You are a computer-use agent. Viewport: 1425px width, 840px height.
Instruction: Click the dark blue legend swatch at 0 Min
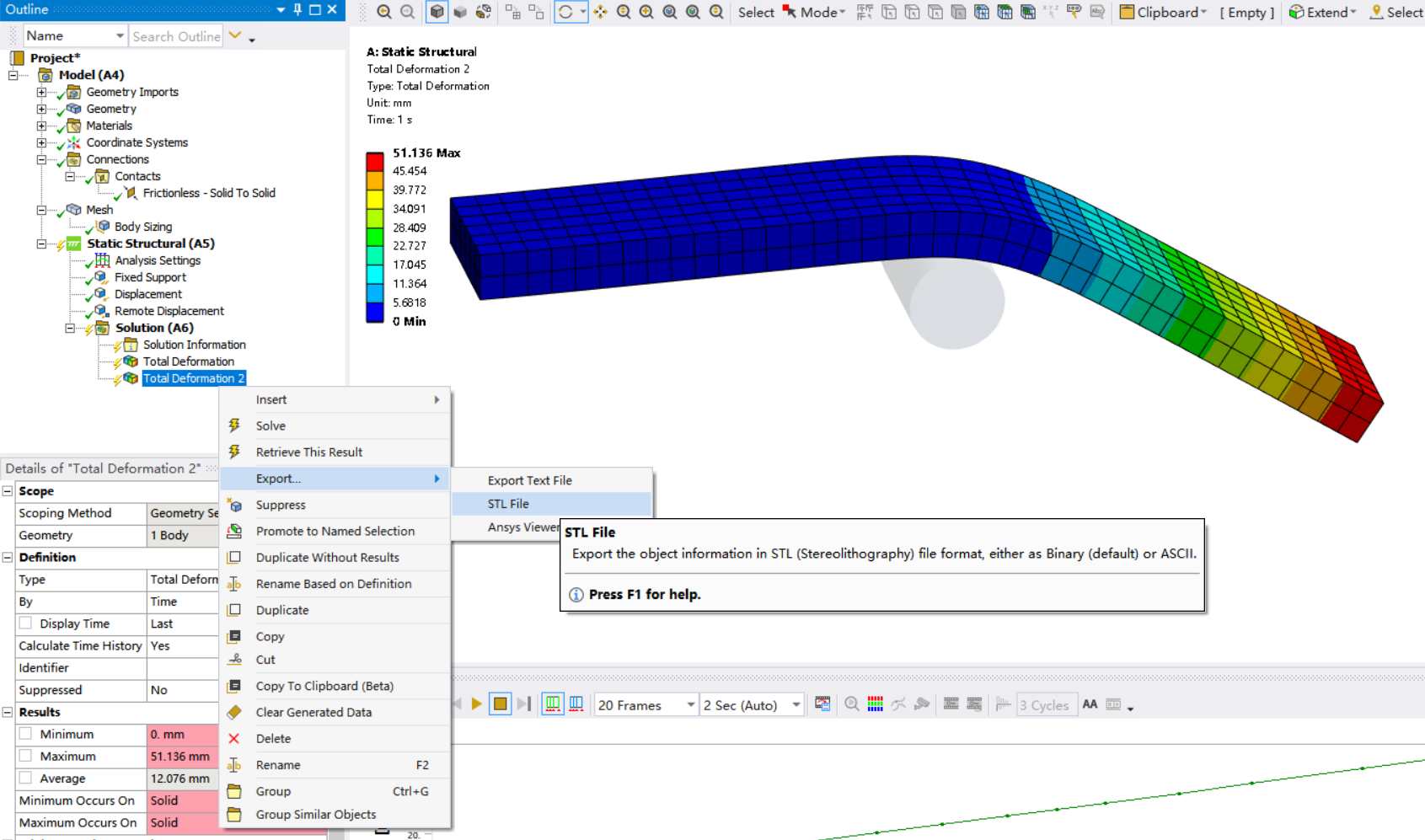375,313
